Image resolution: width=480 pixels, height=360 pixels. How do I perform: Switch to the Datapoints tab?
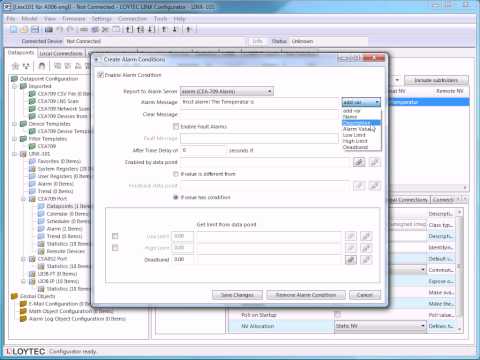[21, 53]
